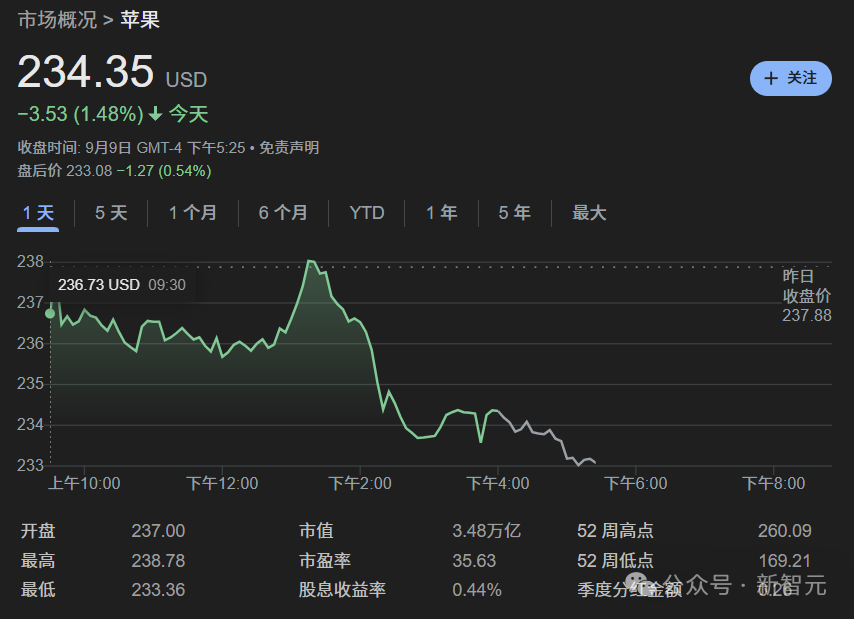Click the 下午6:00 axis label
Viewport: 854px width, 619px height.
click(636, 483)
